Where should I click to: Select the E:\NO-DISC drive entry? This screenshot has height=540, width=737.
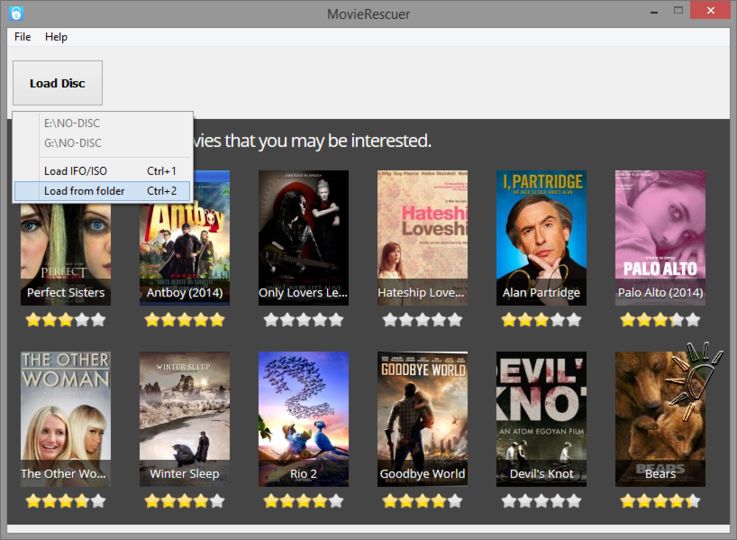tap(103, 123)
